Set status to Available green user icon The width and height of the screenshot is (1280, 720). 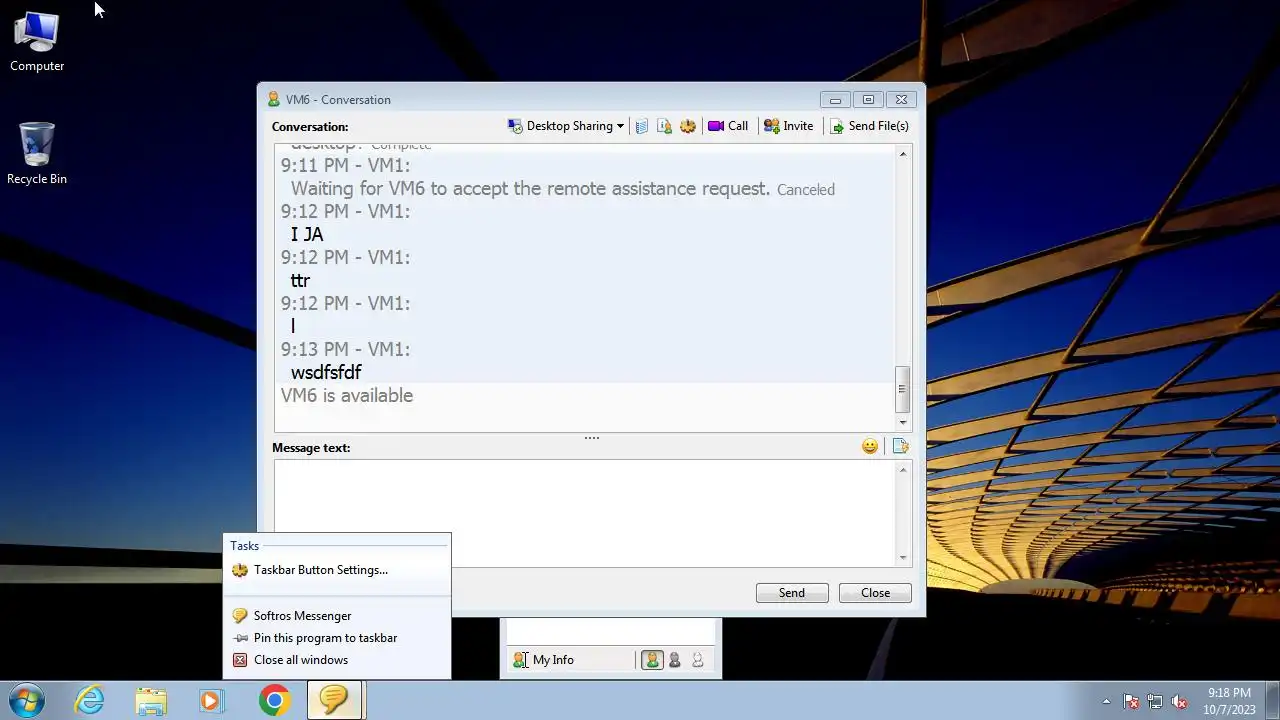coord(652,660)
